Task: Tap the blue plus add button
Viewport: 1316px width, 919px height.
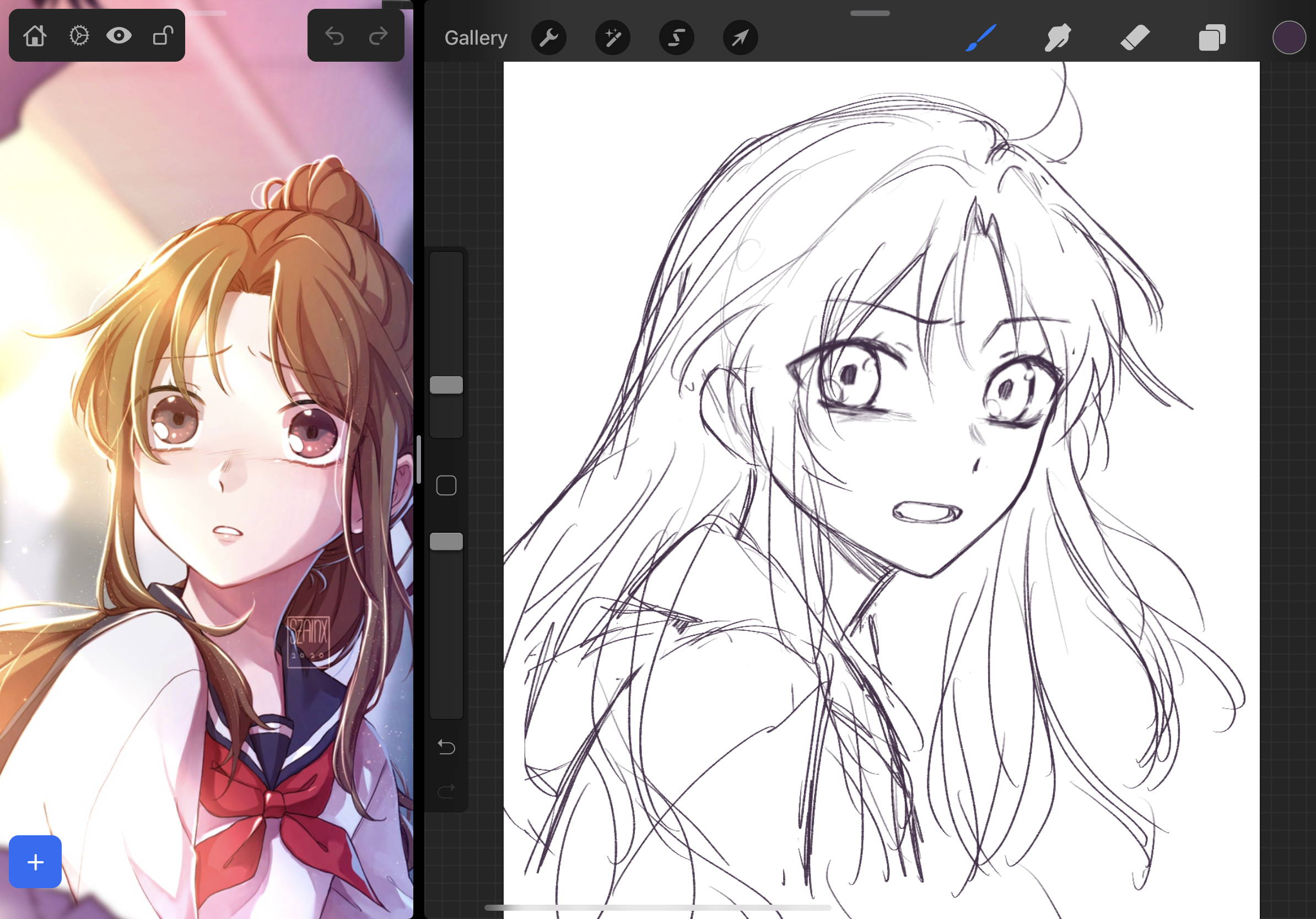Action: [35, 861]
